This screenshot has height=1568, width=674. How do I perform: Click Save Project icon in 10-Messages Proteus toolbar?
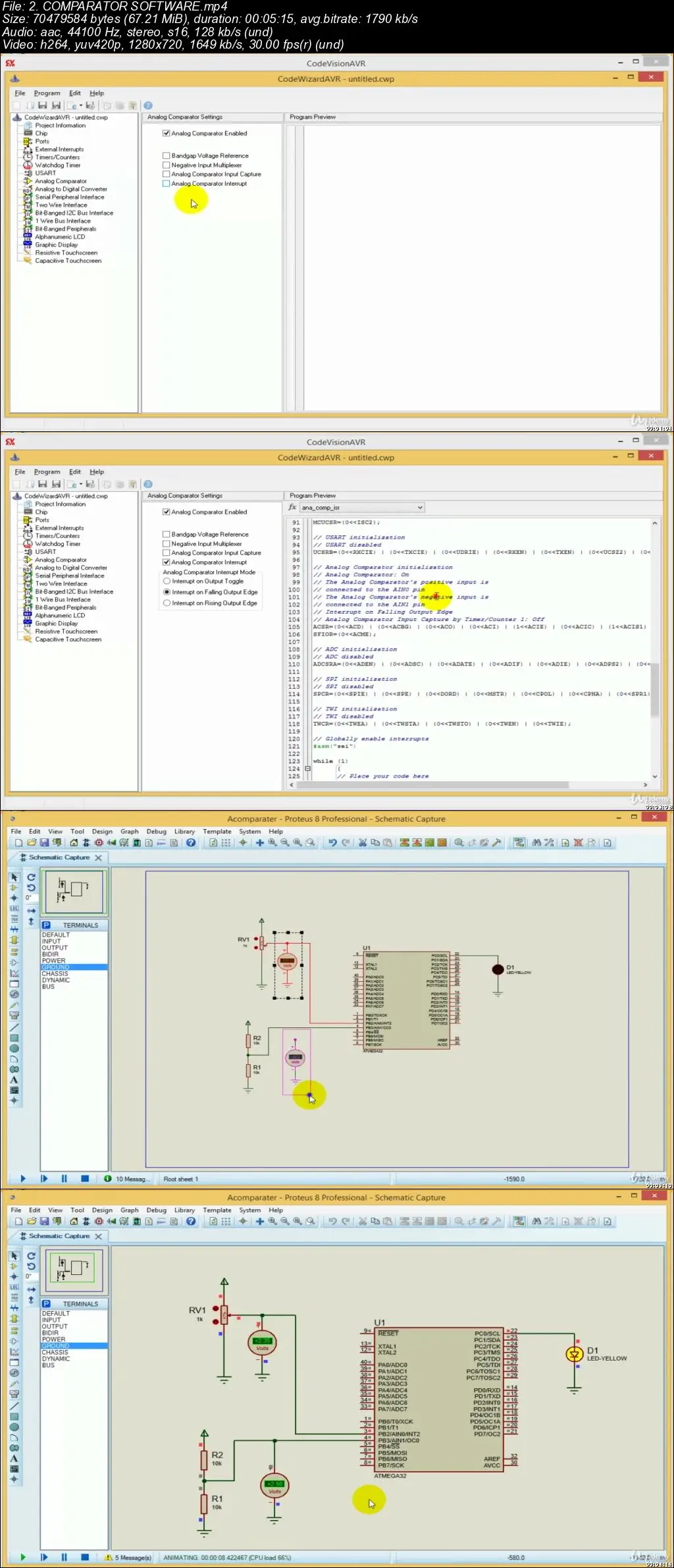(44, 842)
